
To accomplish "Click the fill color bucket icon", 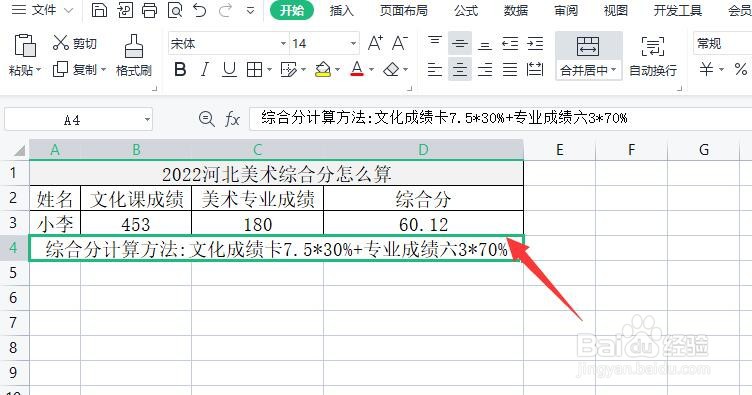I will click(x=323, y=70).
